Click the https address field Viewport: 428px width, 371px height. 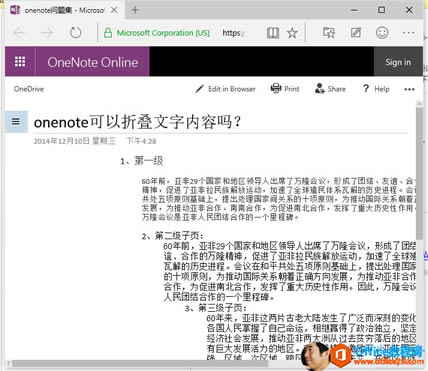[233, 33]
